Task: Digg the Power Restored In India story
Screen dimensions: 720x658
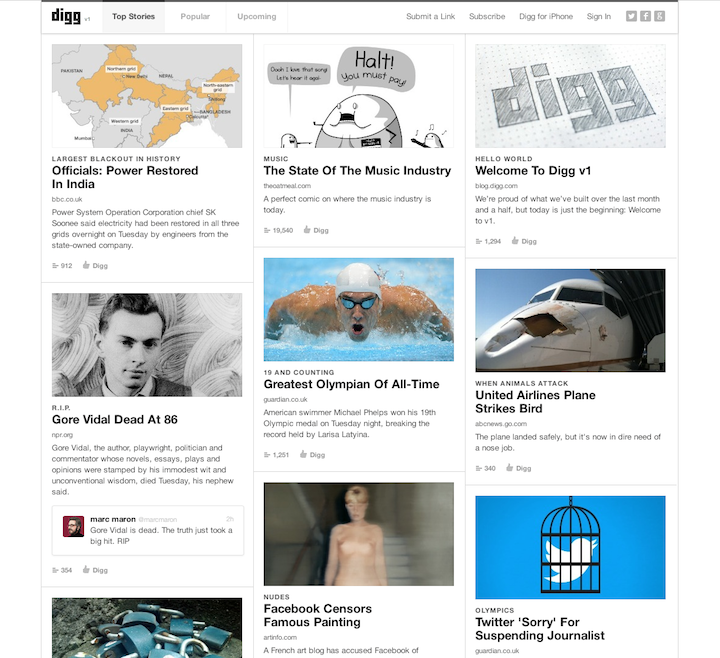Action: [x=96, y=265]
